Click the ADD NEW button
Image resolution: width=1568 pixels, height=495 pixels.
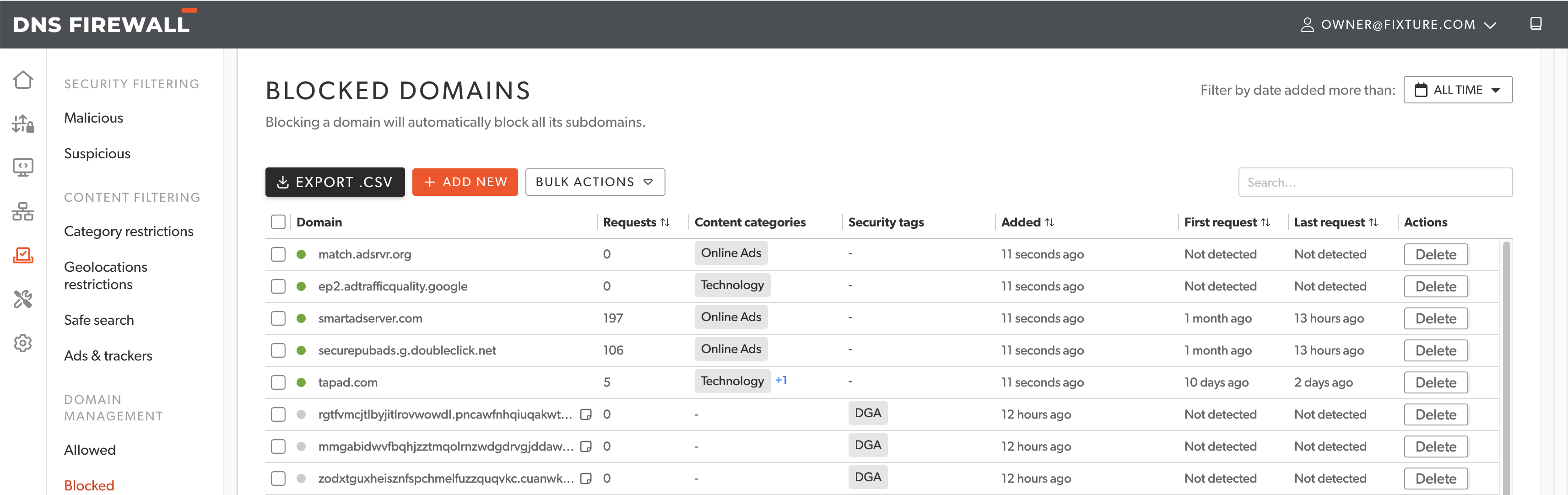click(465, 182)
